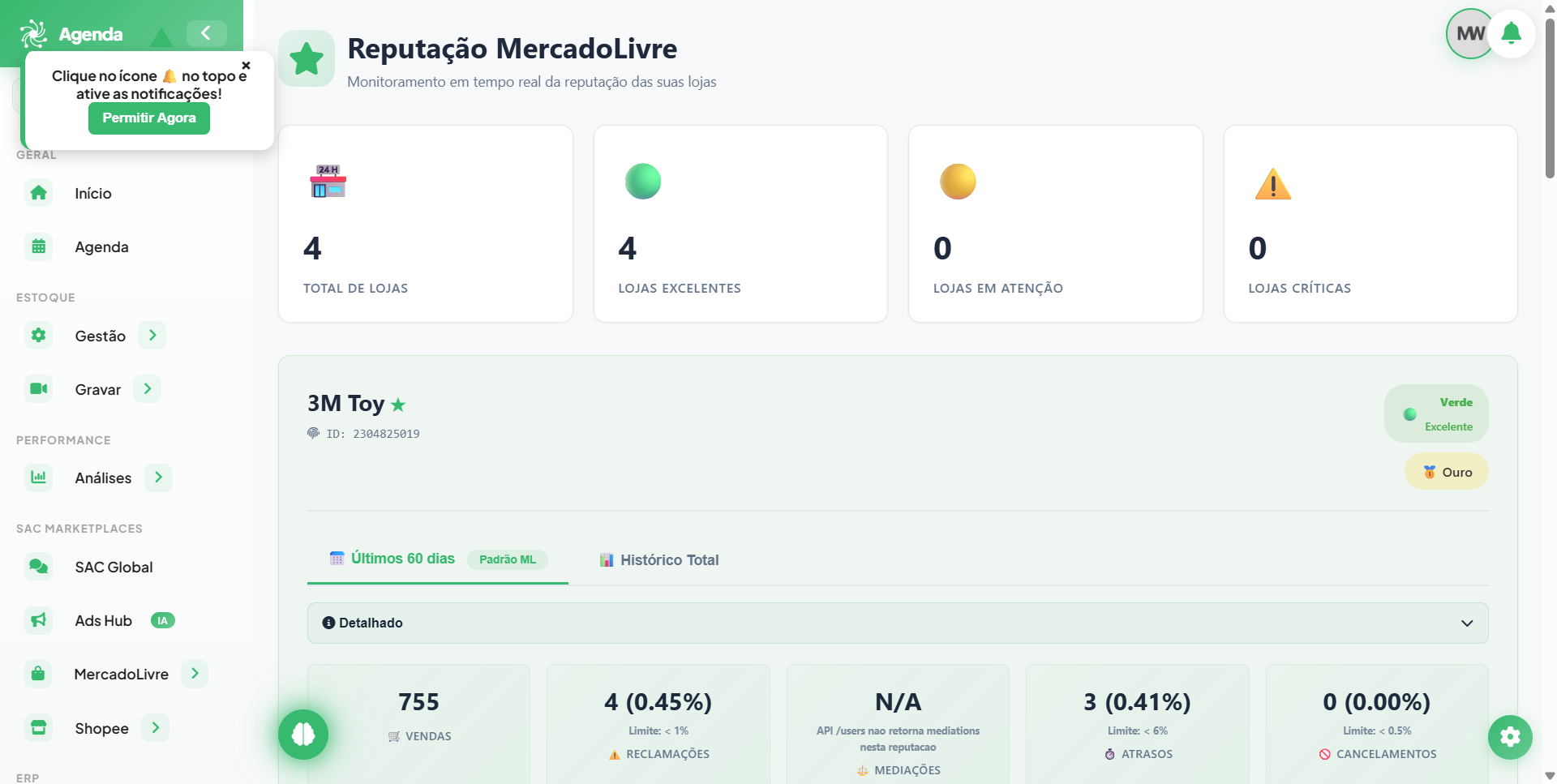Click the Detalhado info icon
1557x784 pixels.
point(328,623)
